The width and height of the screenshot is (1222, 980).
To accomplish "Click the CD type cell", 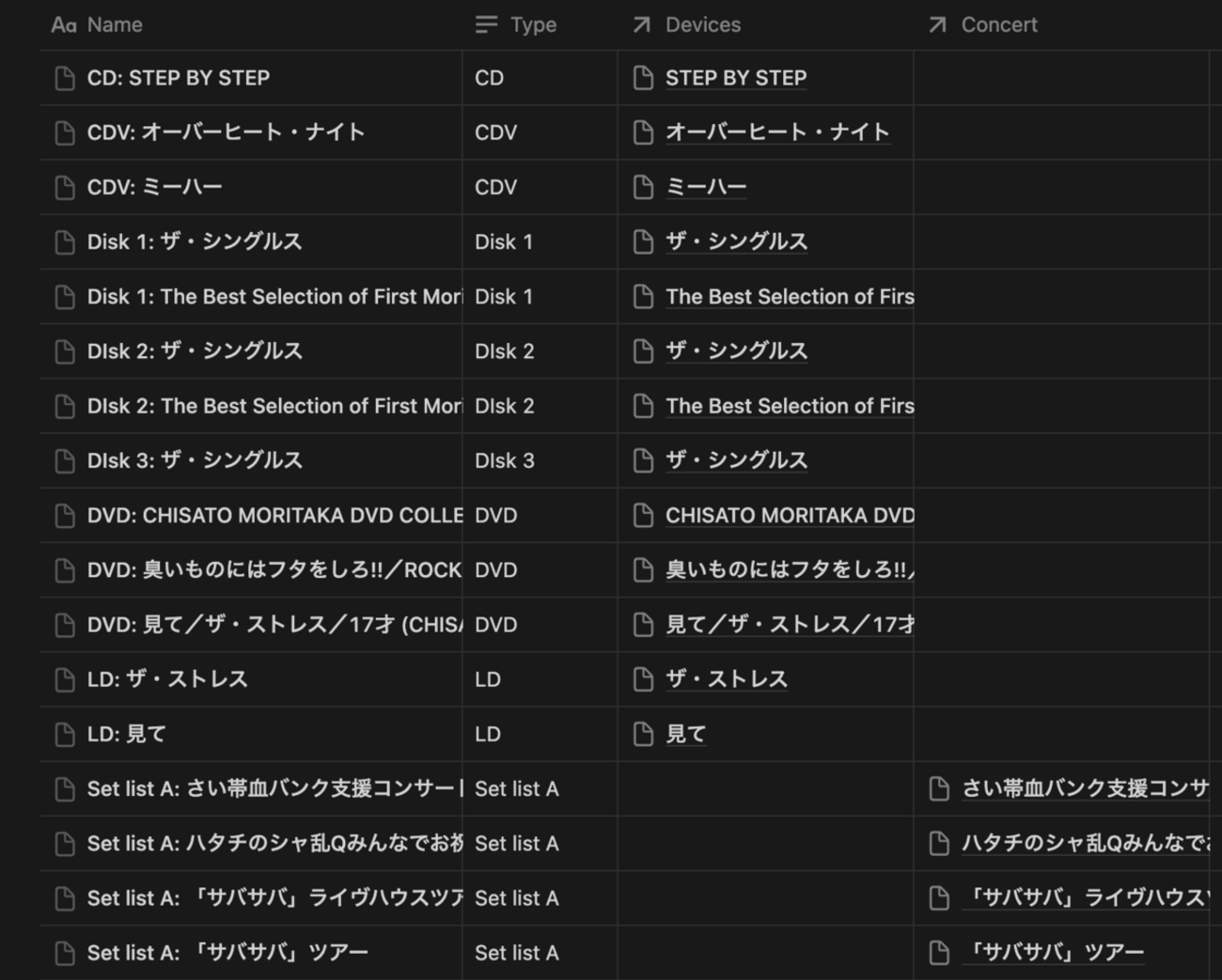I will coord(540,78).
